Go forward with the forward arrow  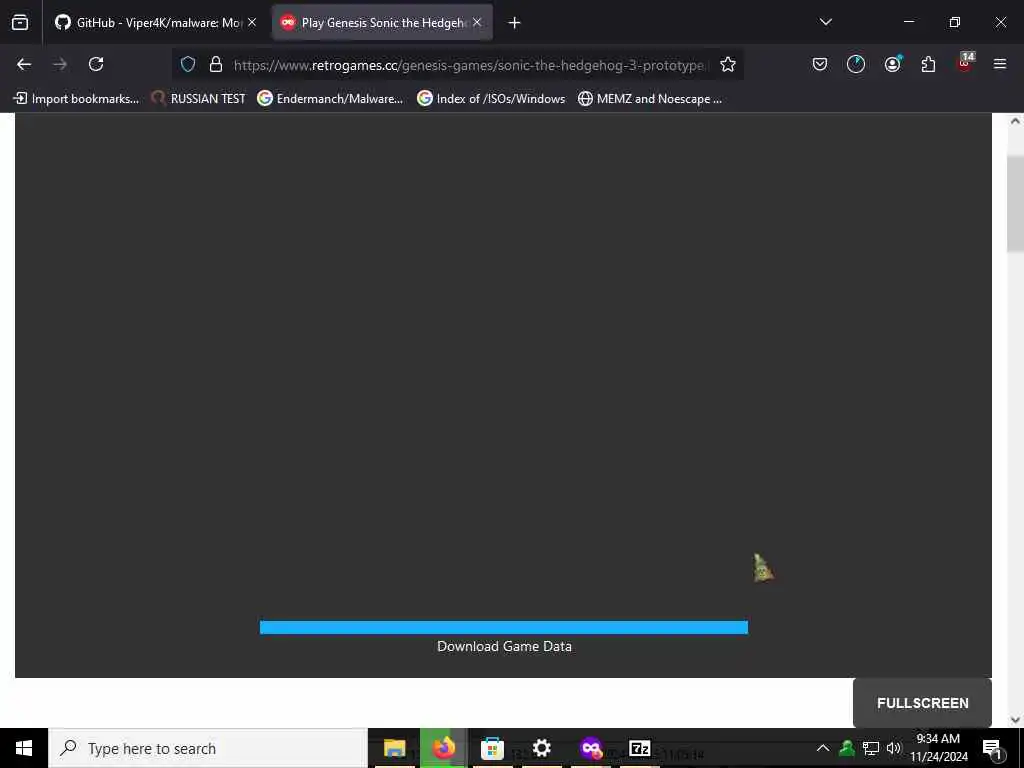pyautogui.click(x=60, y=64)
